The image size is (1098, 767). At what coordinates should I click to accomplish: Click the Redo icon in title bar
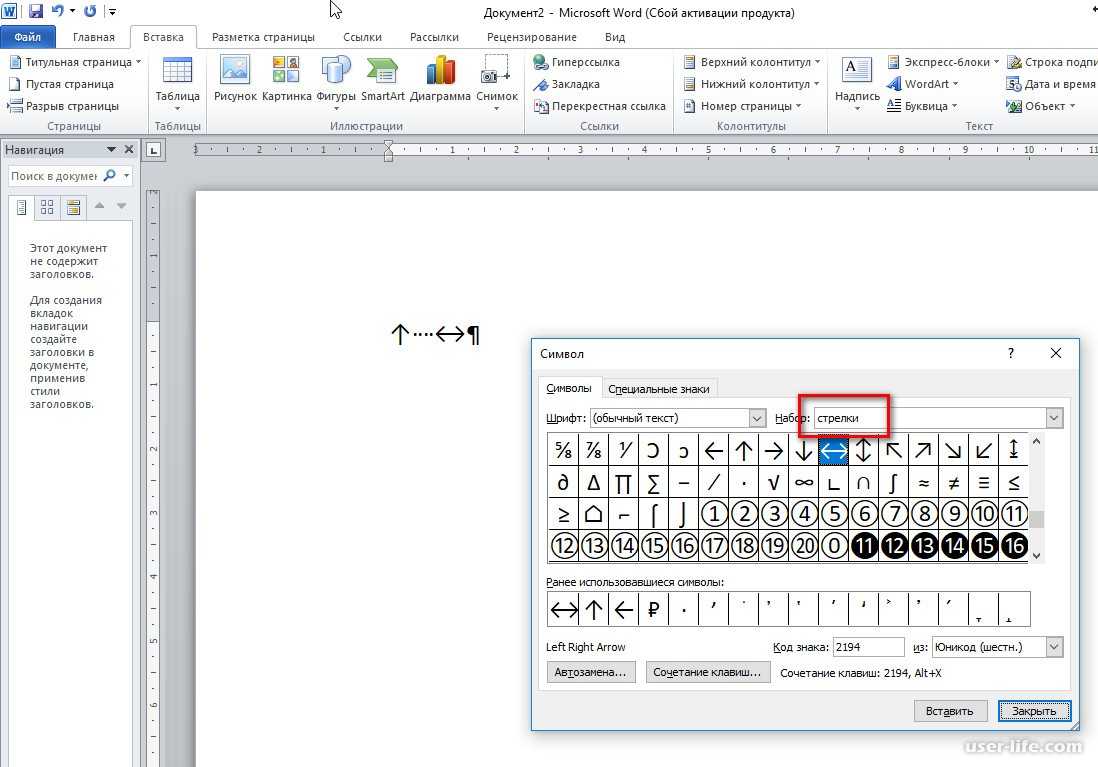tap(90, 11)
